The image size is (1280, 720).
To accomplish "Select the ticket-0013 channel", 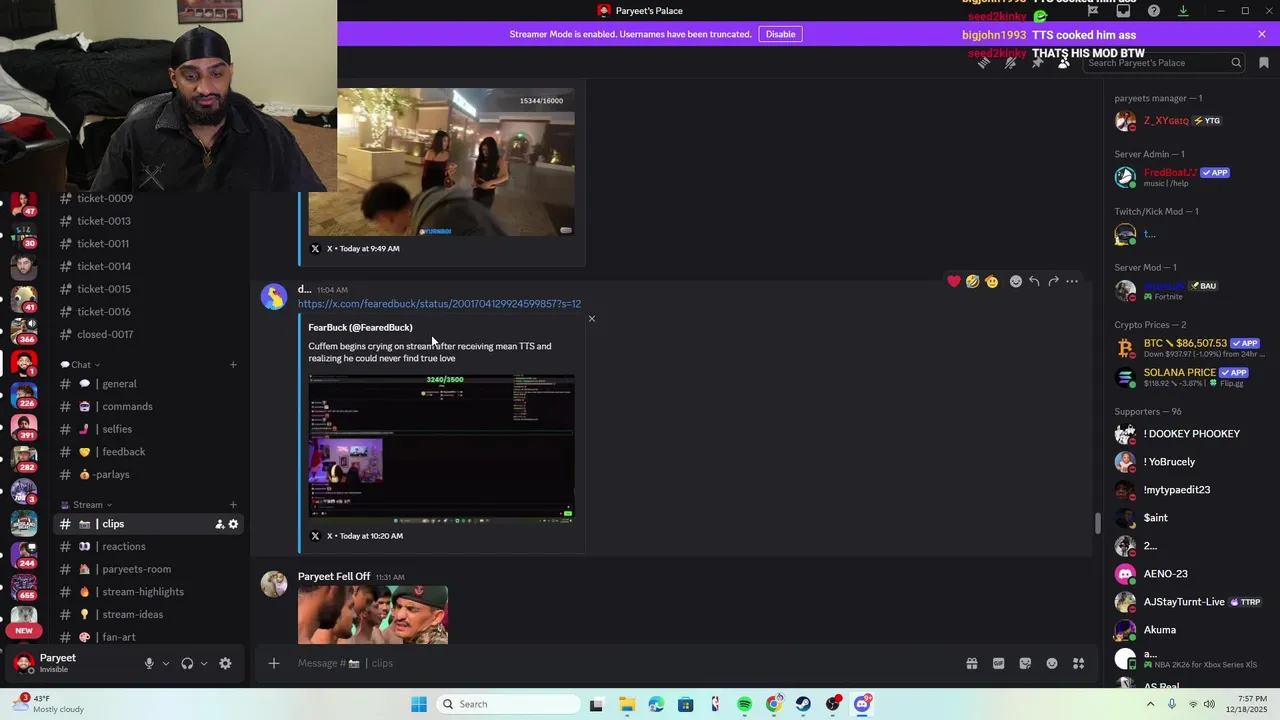I will point(148,221).
